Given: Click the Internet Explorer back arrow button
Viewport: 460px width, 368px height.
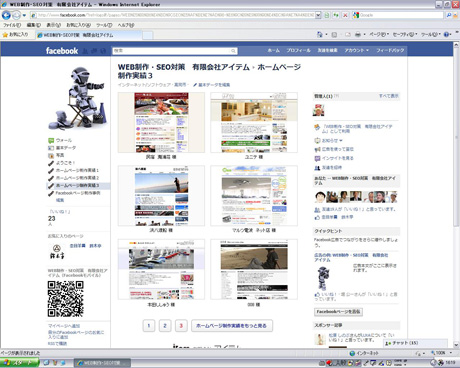Looking at the screenshot, I should pos(6,15).
